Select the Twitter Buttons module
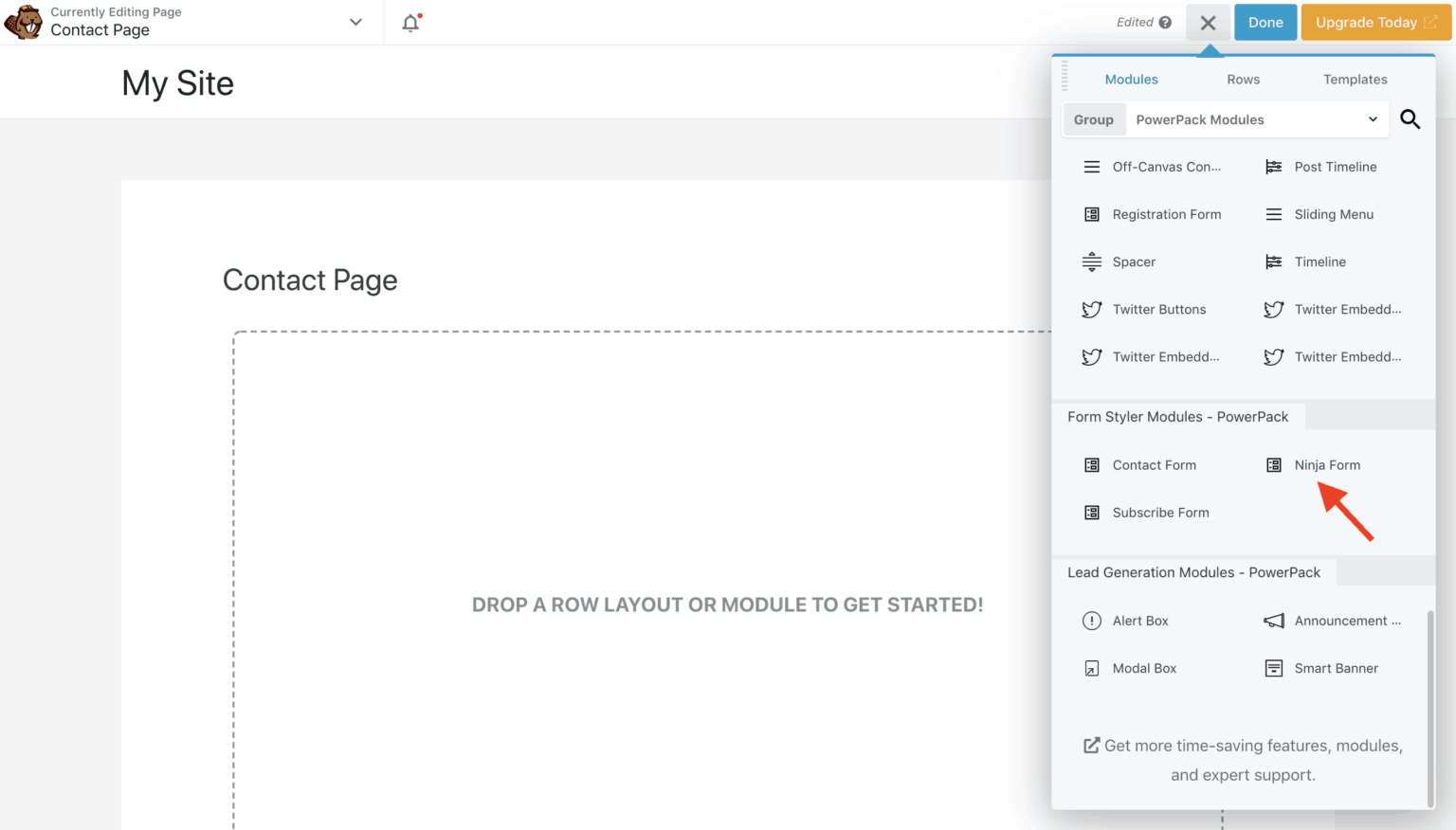This screenshot has width=1456, height=830. [1159, 309]
